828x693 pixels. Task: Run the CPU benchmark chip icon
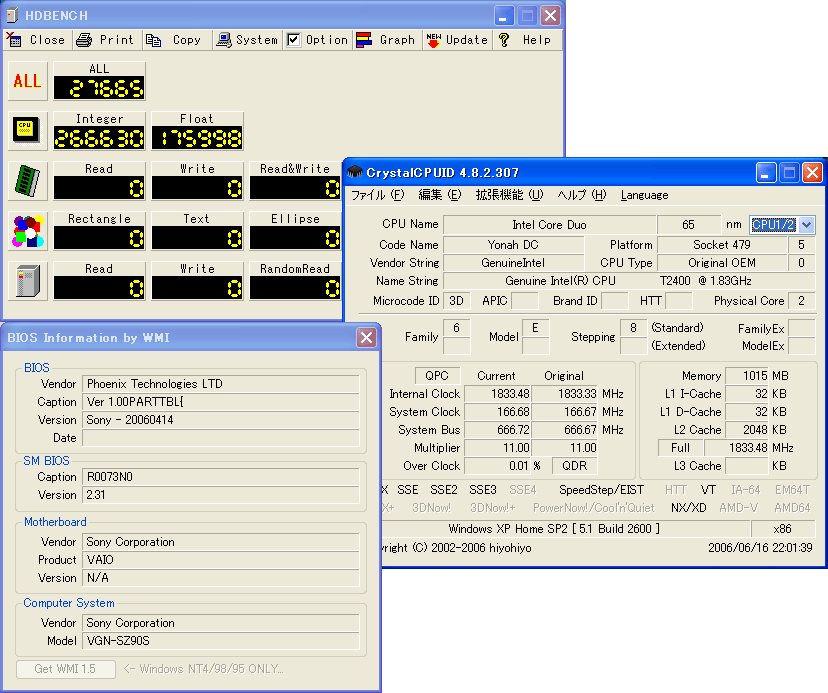[27, 130]
